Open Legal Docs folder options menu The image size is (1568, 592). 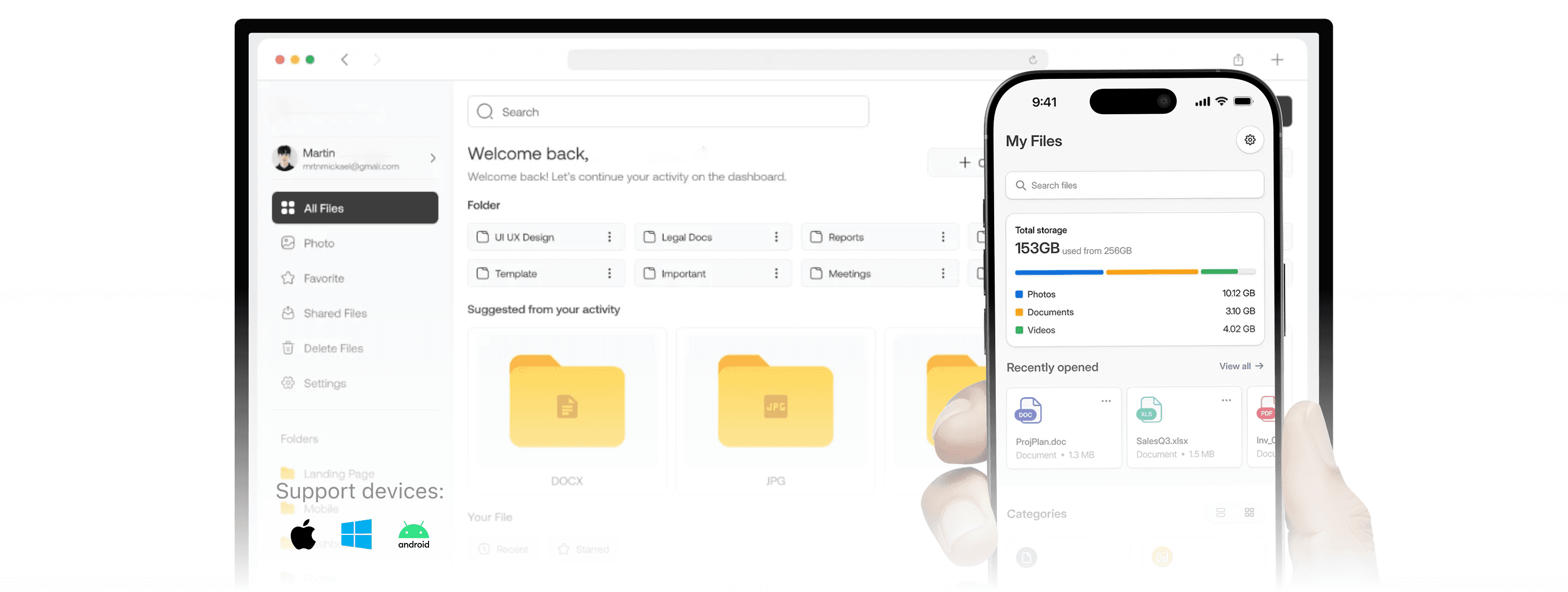click(x=776, y=237)
